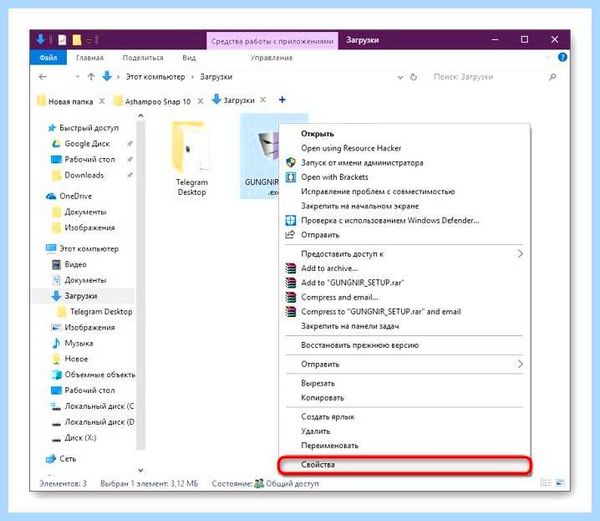Click the WinRAR icon beside Compress and email
Viewport: 600px width, 521px height.
click(291, 297)
